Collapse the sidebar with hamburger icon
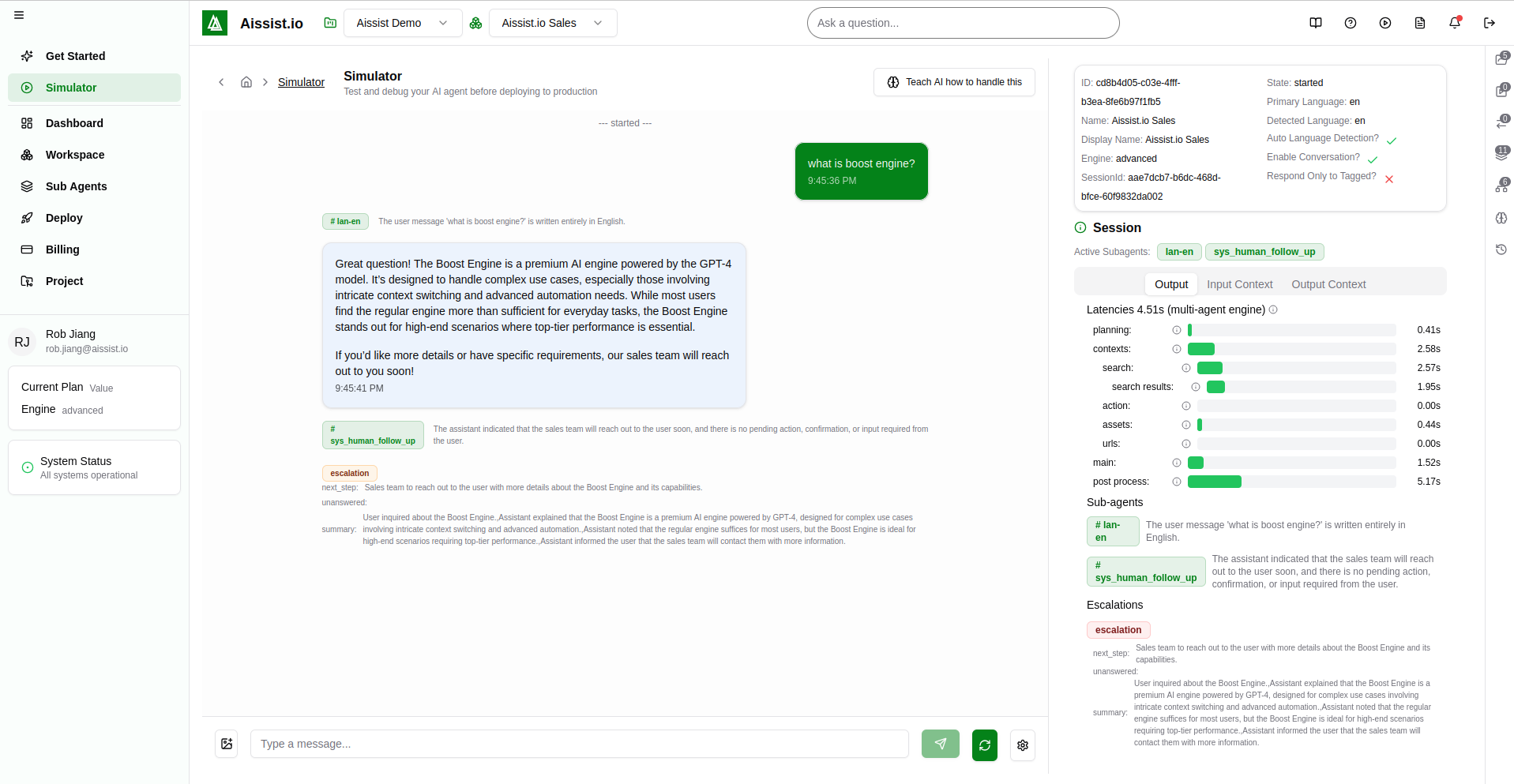Screen dimensions: 1514x784 tap(20, 14)
